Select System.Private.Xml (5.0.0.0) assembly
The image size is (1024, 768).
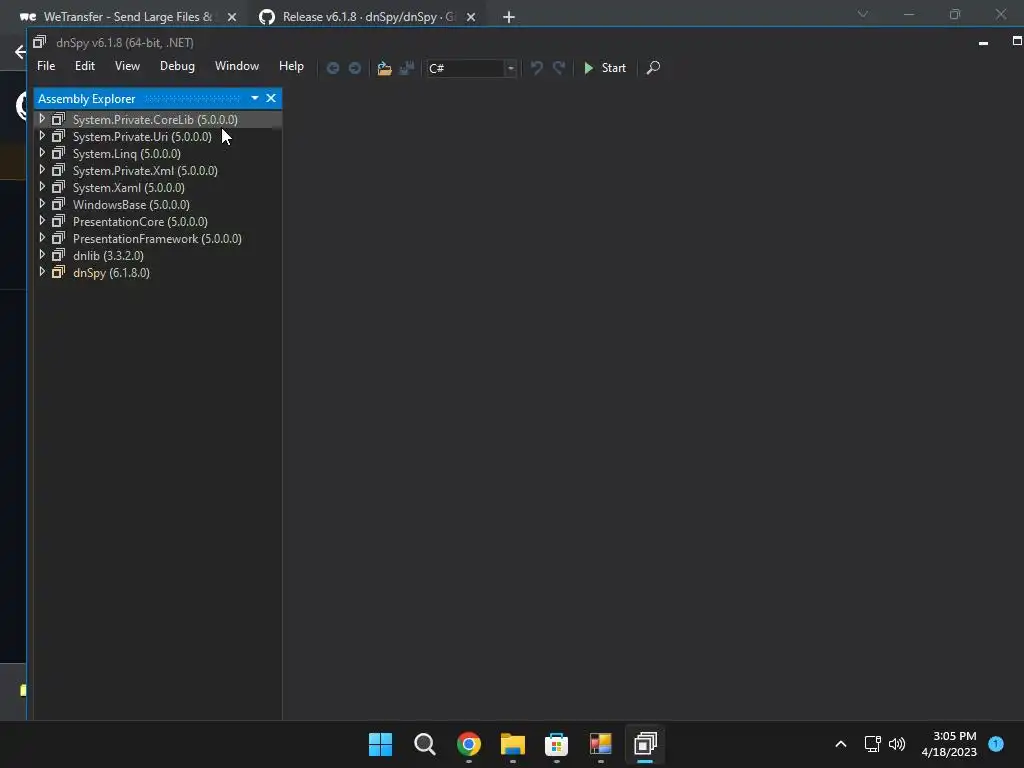(145, 170)
